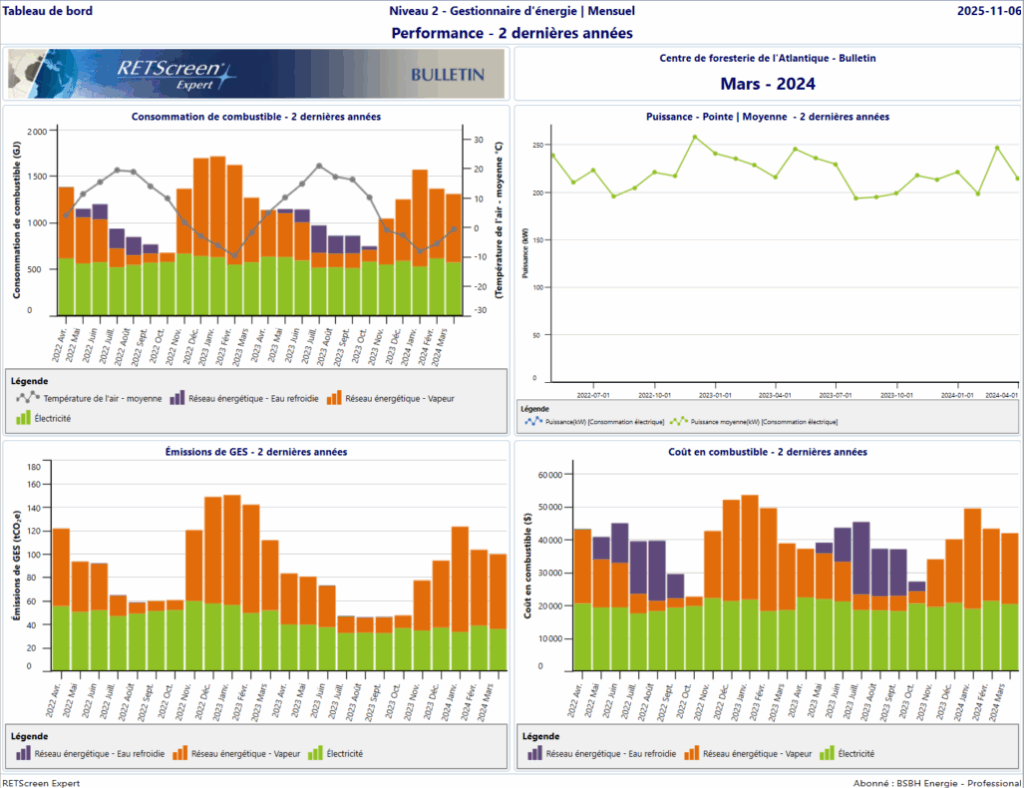Image resolution: width=1024 pixels, height=788 pixels.
Task: Click the 'Mars - 2024' bulletin period title
Action: pyautogui.click(x=767, y=83)
